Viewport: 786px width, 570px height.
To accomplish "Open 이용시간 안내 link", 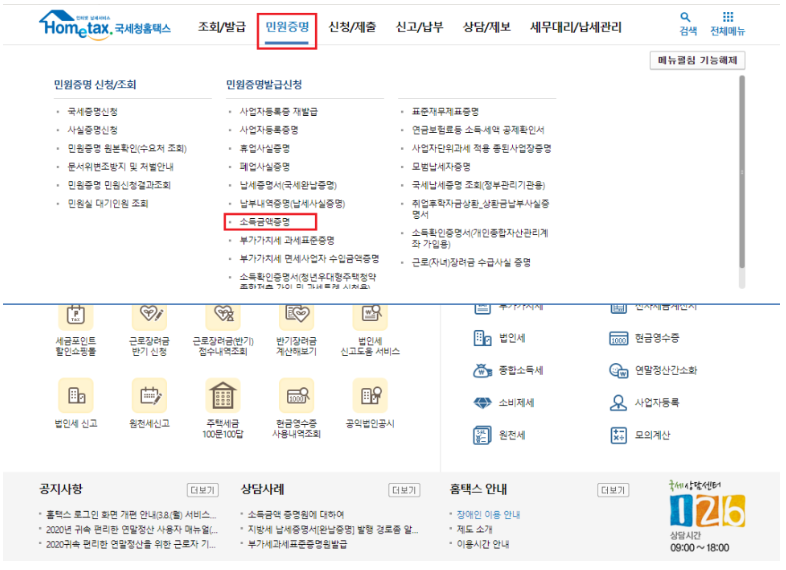I will [483, 544].
